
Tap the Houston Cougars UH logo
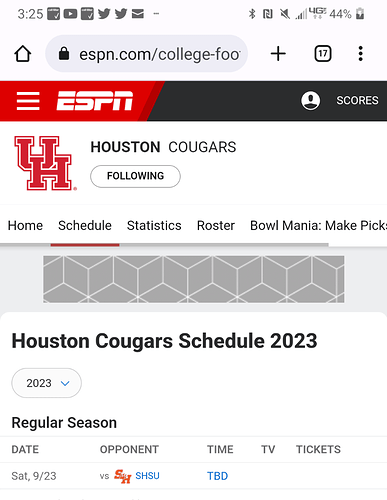(x=45, y=163)
